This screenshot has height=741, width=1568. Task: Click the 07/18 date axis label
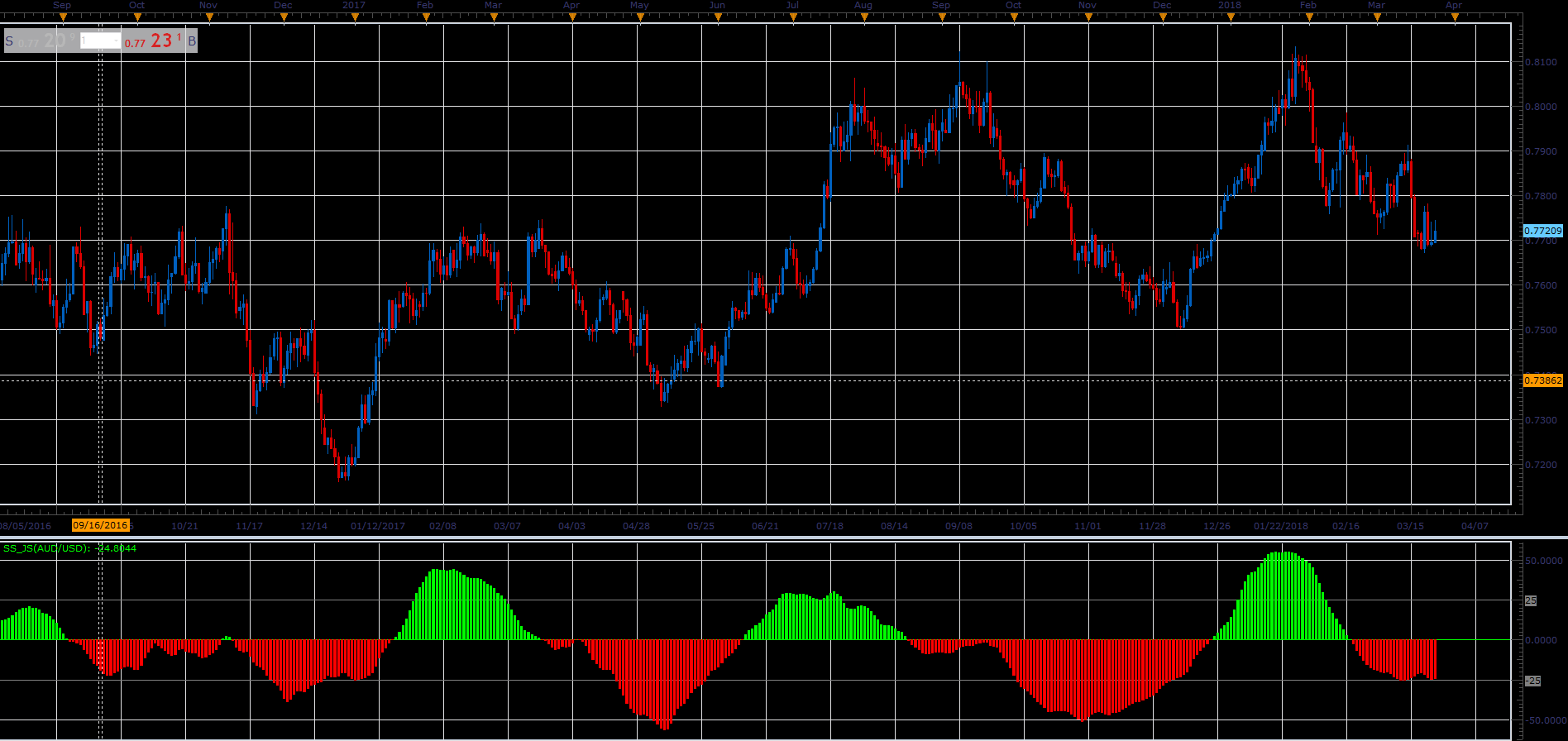click(829, 526)
